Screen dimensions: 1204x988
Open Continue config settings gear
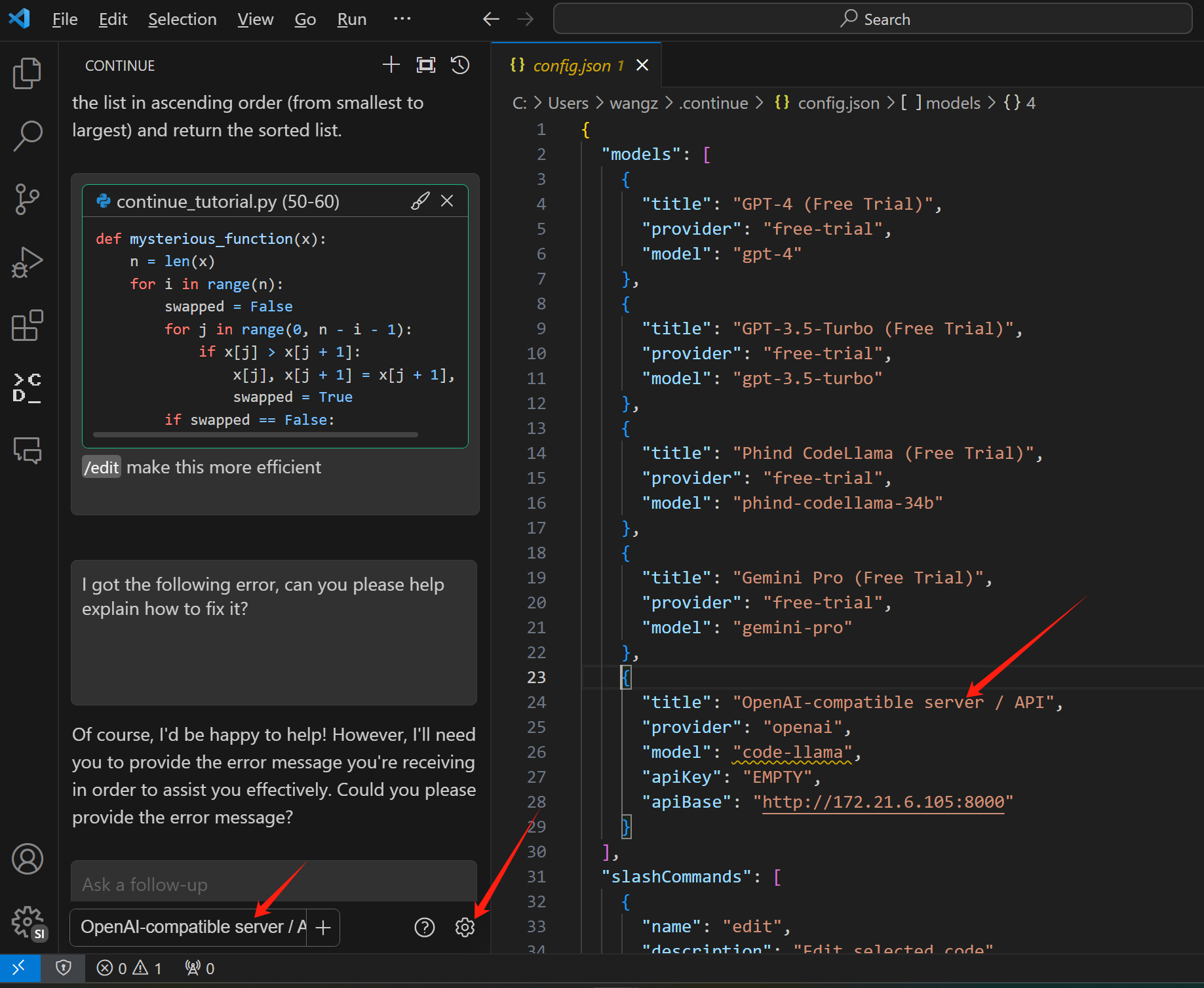[x=465, y=927]
